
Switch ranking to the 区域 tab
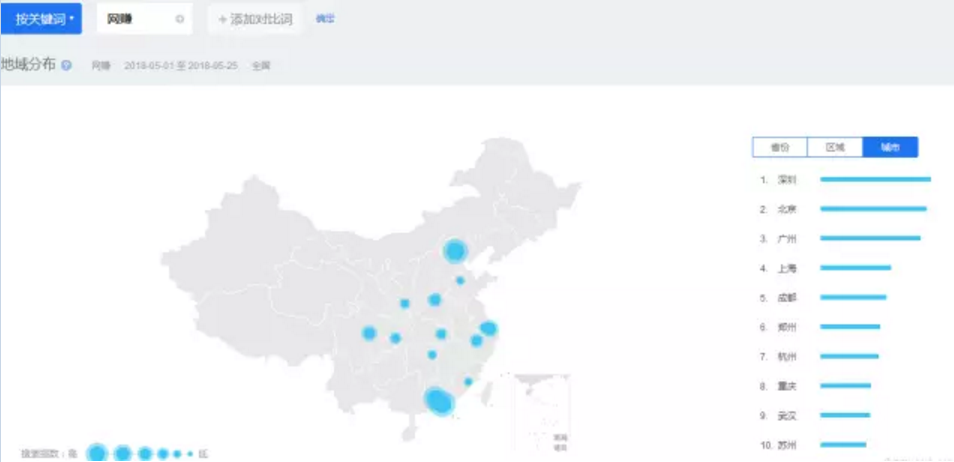coord(835,147)
